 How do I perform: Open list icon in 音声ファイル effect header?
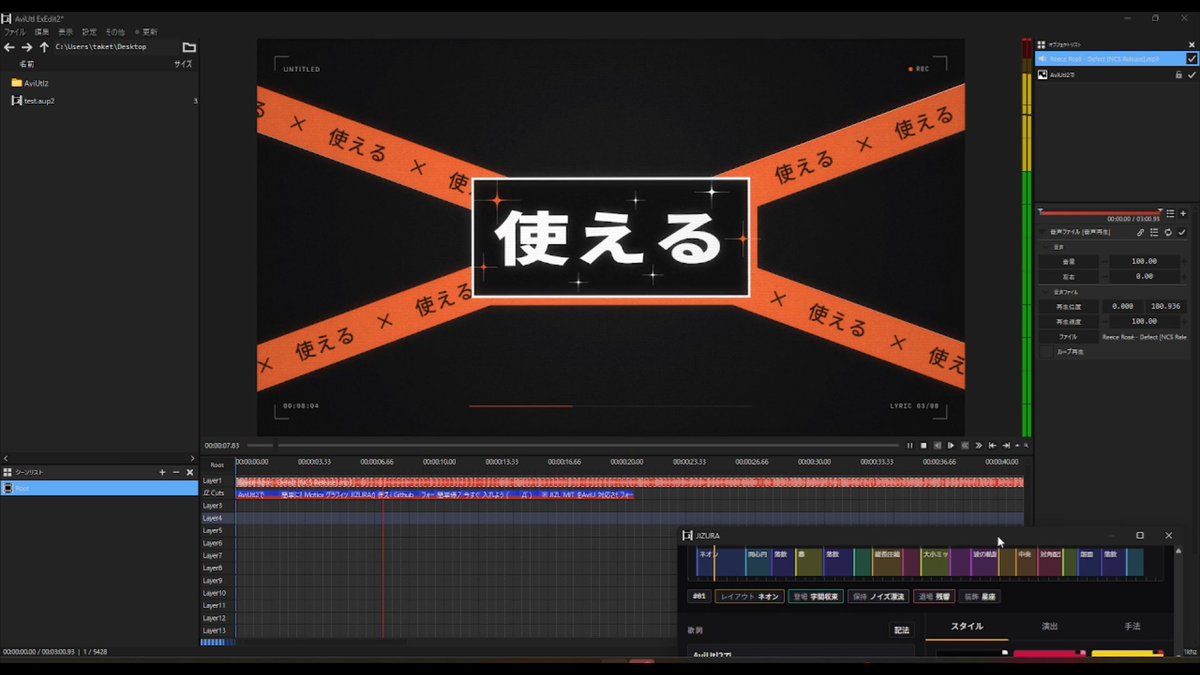[1154, 232]
